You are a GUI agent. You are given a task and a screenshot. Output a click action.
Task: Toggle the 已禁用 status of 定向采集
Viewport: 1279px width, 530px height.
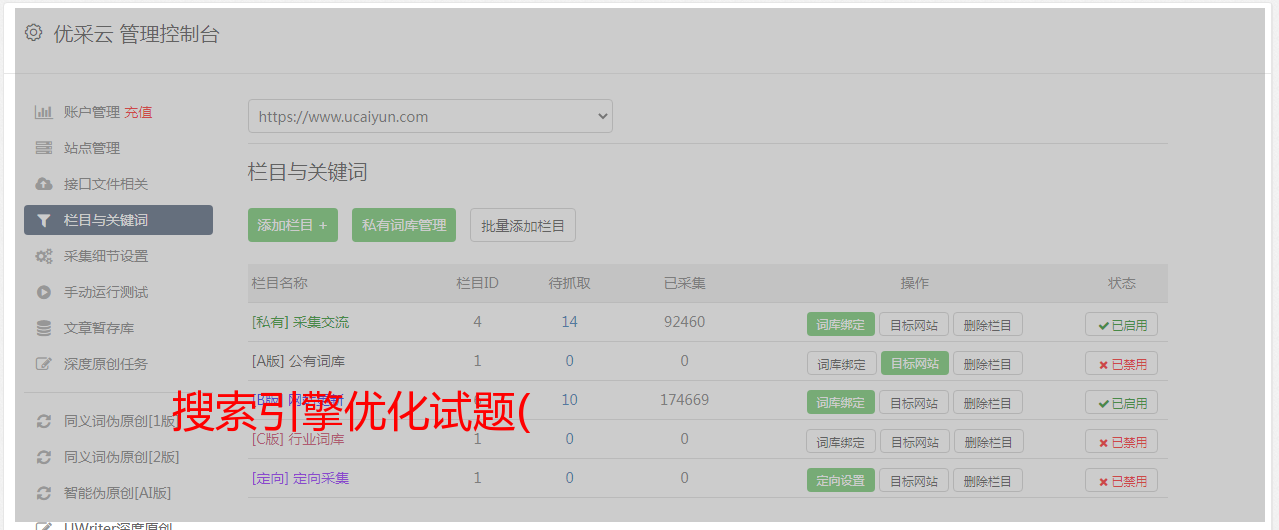click(x=1122, y=480)
